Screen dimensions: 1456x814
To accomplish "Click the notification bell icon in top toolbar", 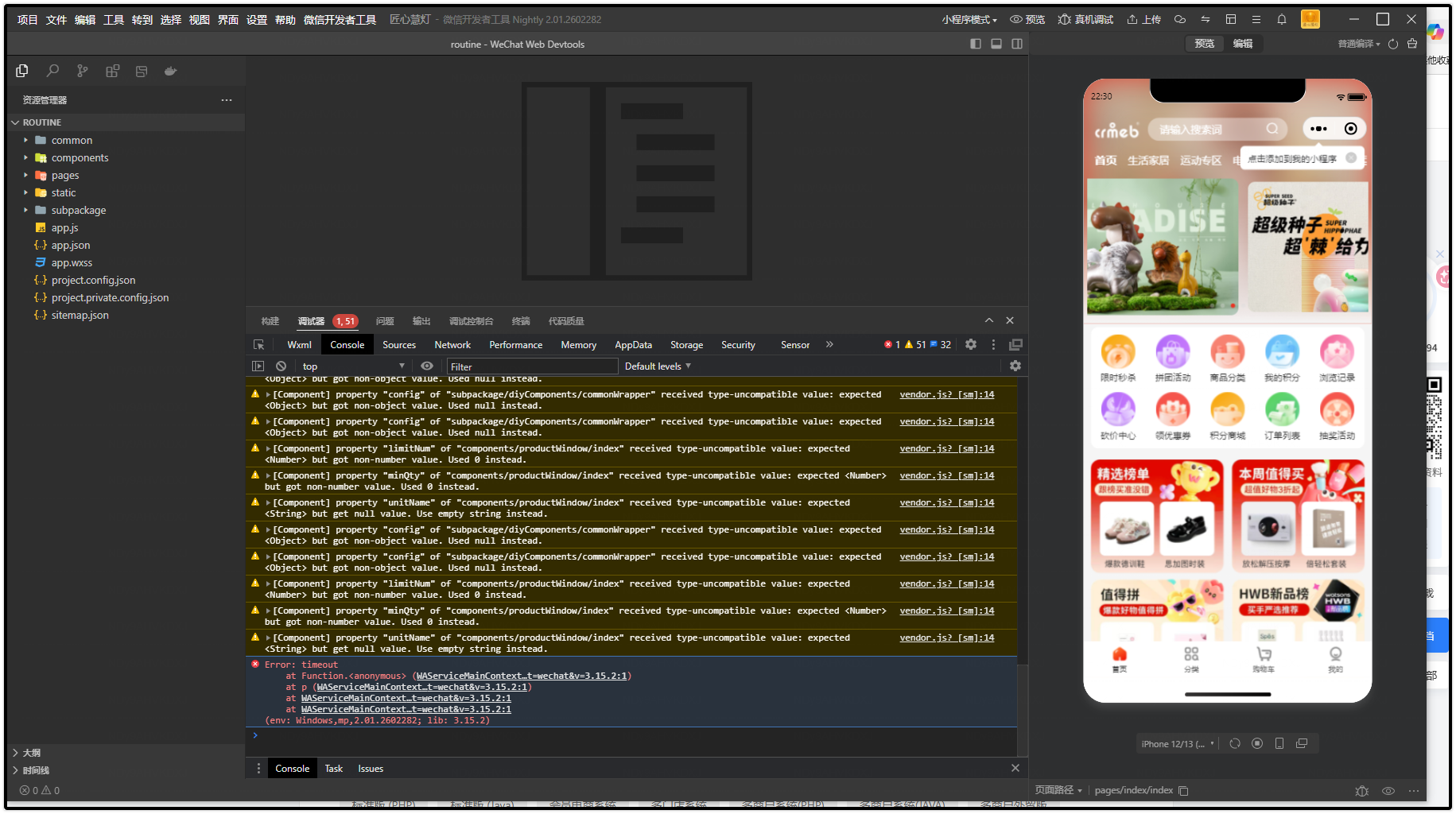I will 1282,20.
